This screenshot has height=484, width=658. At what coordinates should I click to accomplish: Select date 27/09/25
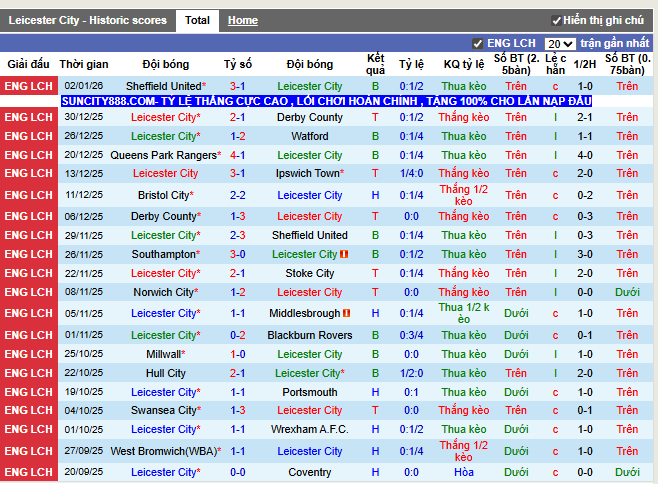coord(84,451)
